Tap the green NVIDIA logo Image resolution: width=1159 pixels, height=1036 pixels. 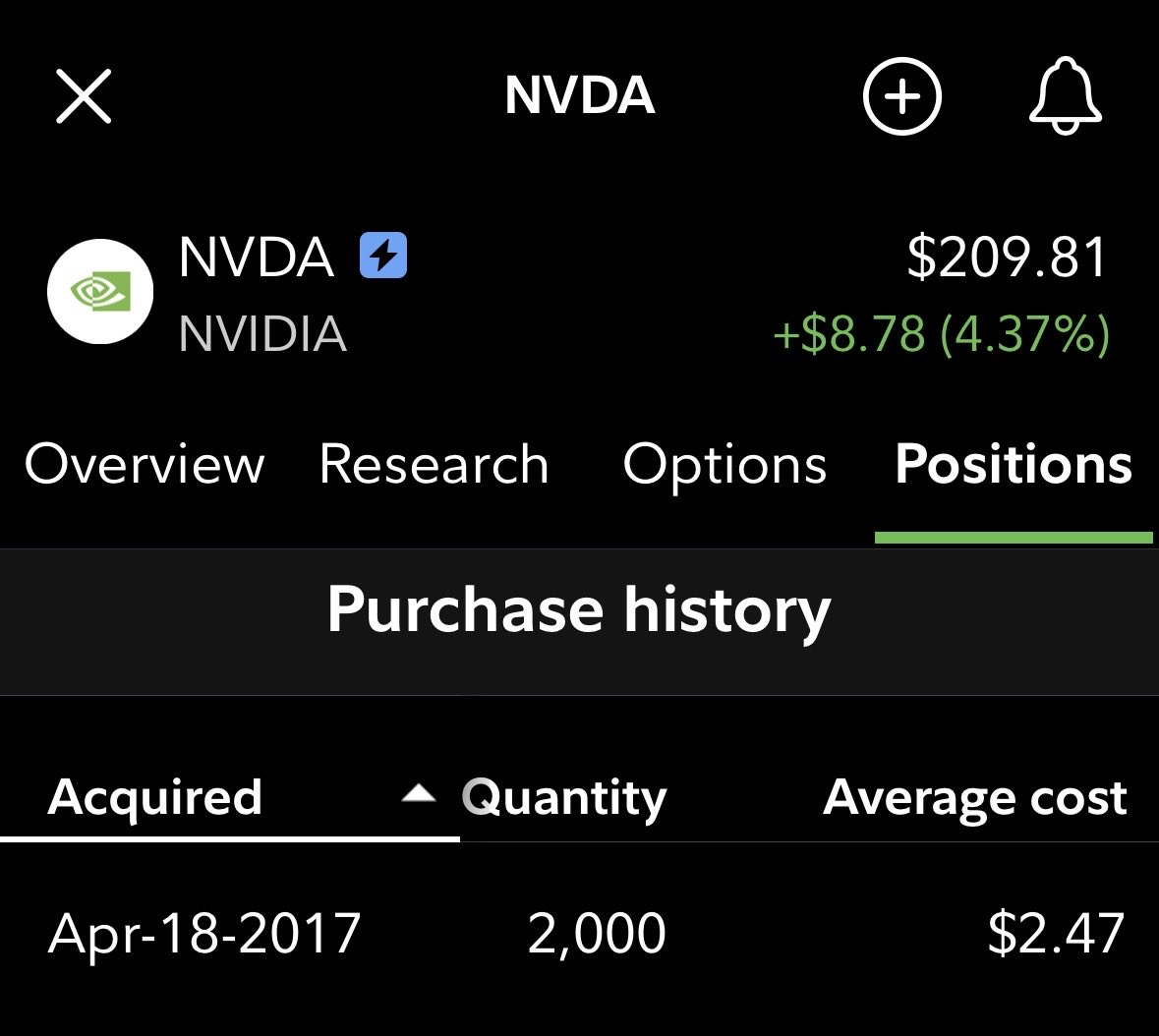pyautogui.click(x=100, y=292)
